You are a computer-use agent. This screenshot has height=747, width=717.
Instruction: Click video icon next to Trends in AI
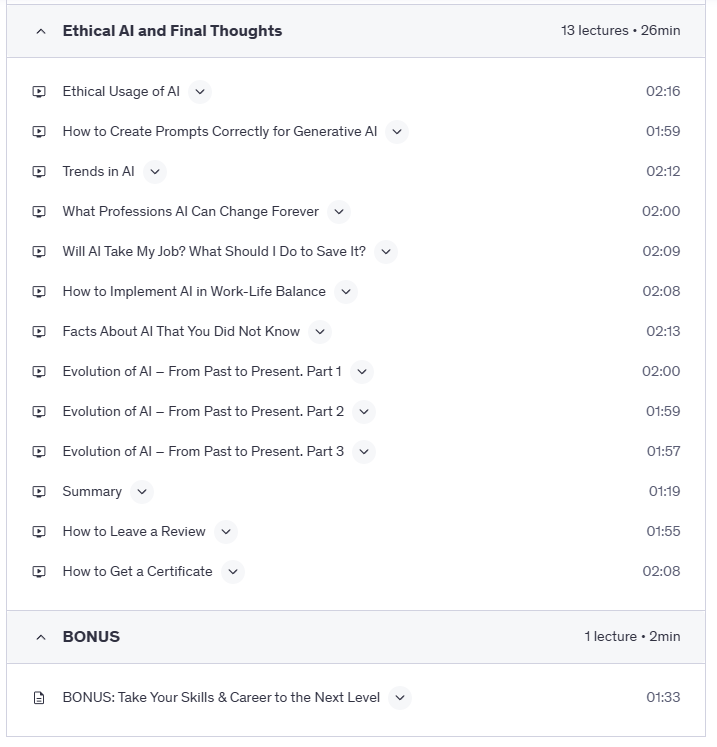pyautogui.click(x=39, y=172)
